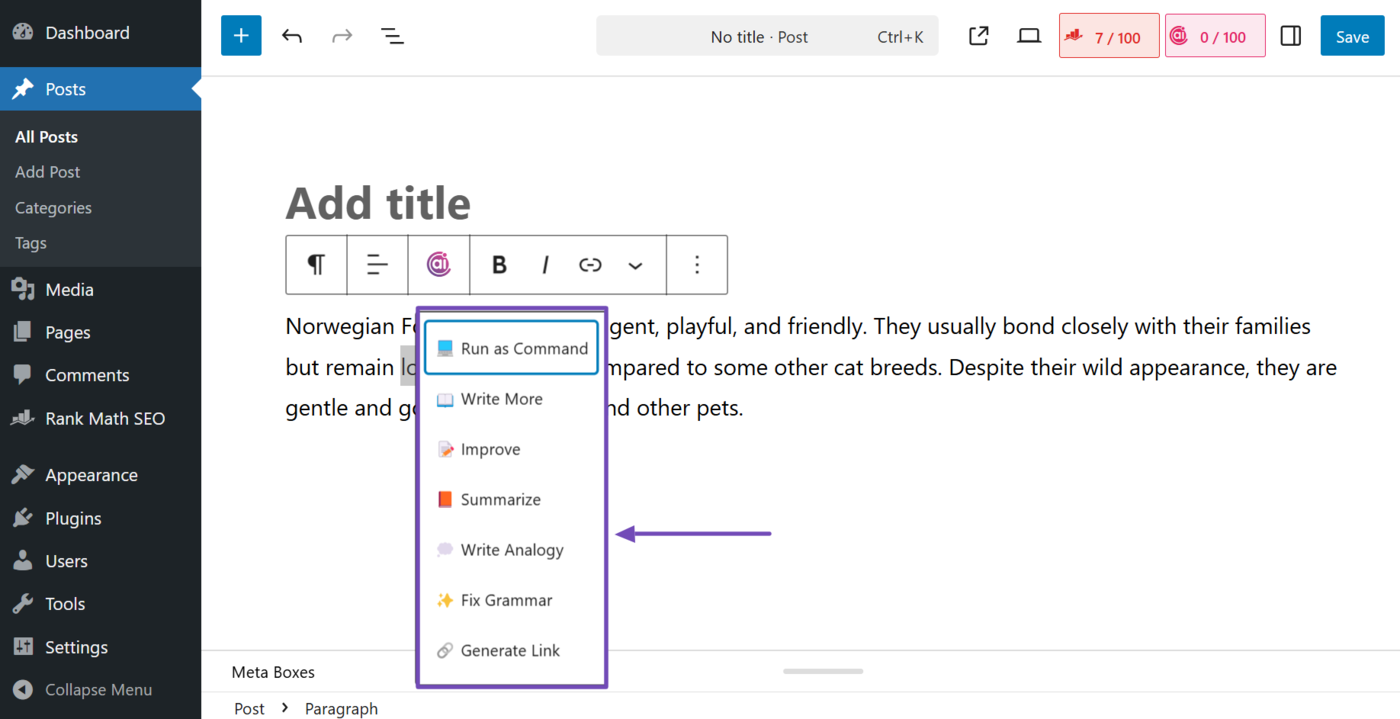Viewport: 1400px width, 719px height.
Task: Choose Run as Command
Action: pos(511,348)
